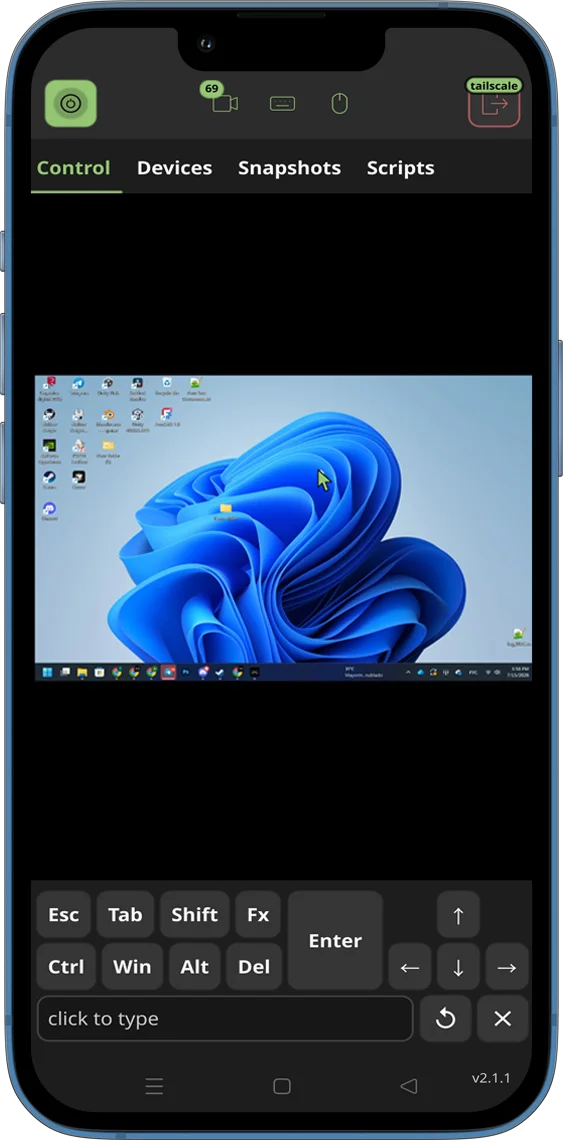Open the Fx function keys
Viewport: 563px width, 1140px height.
pyautogui.click(x=258, y=914)
